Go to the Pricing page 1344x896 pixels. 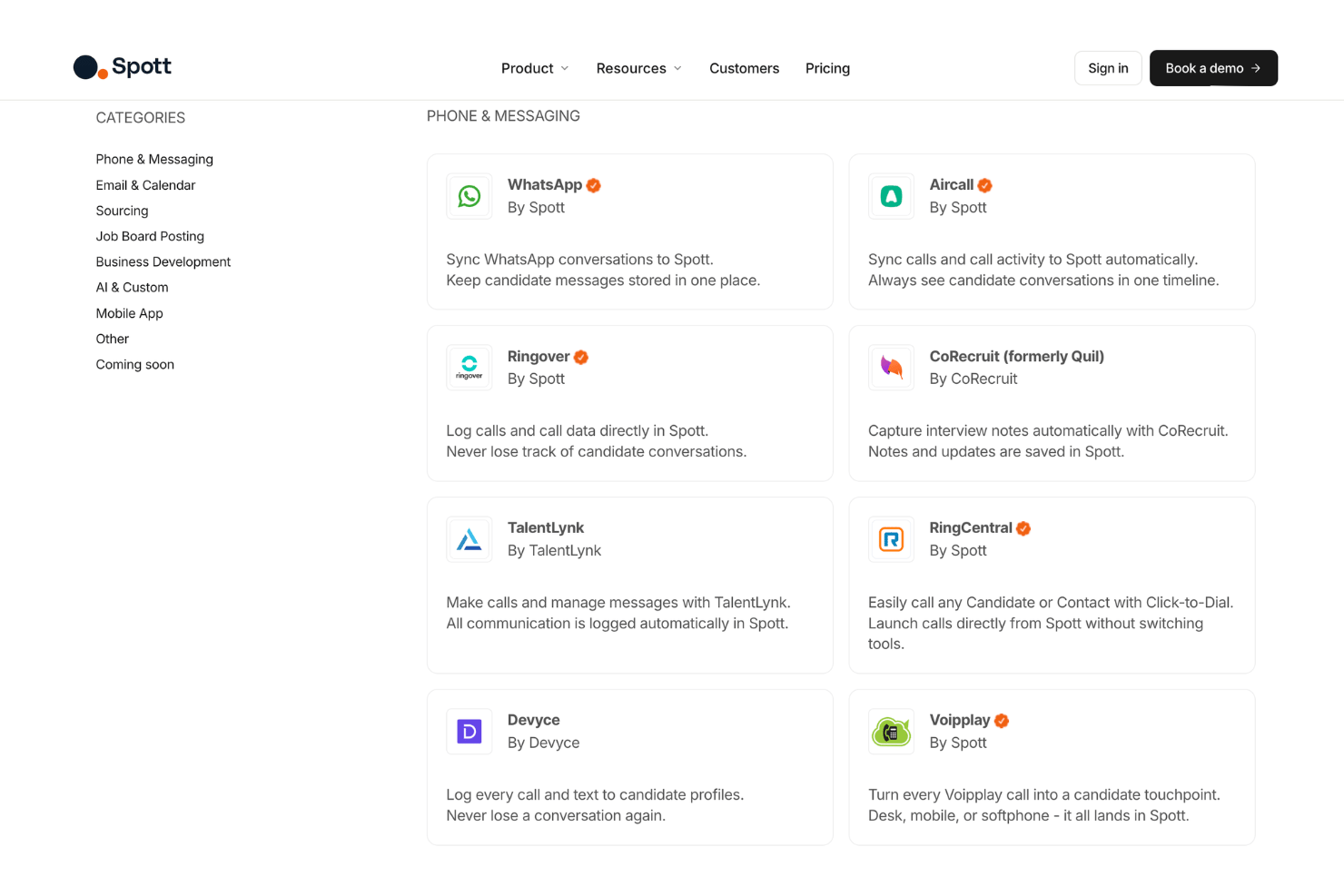click(827, 68)
